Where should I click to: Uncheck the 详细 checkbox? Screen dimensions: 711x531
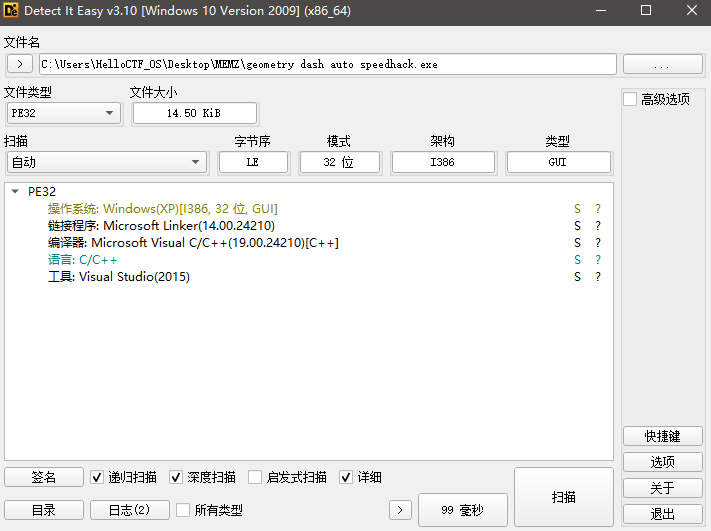click(x=346, y=477)
